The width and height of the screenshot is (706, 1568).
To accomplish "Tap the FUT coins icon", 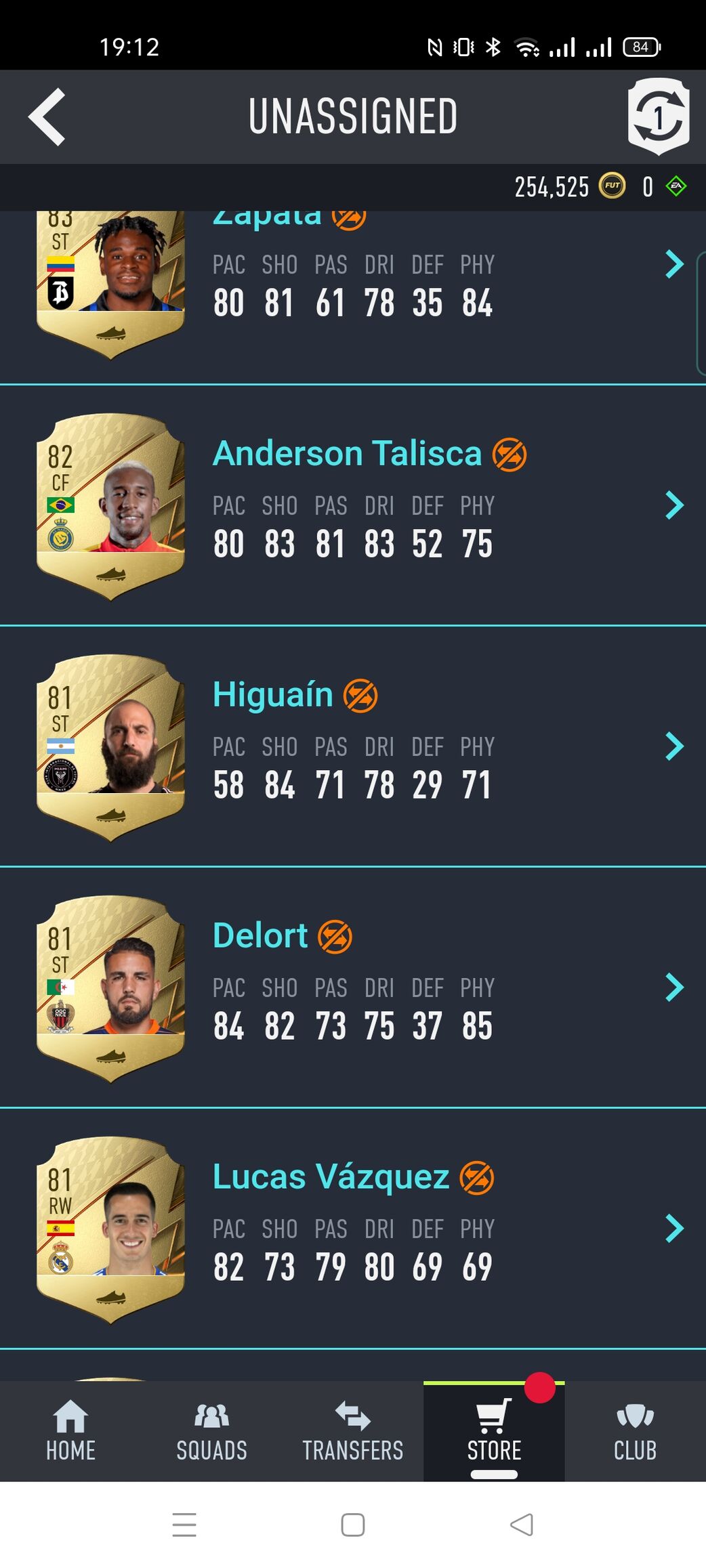I will coord(612,186).
